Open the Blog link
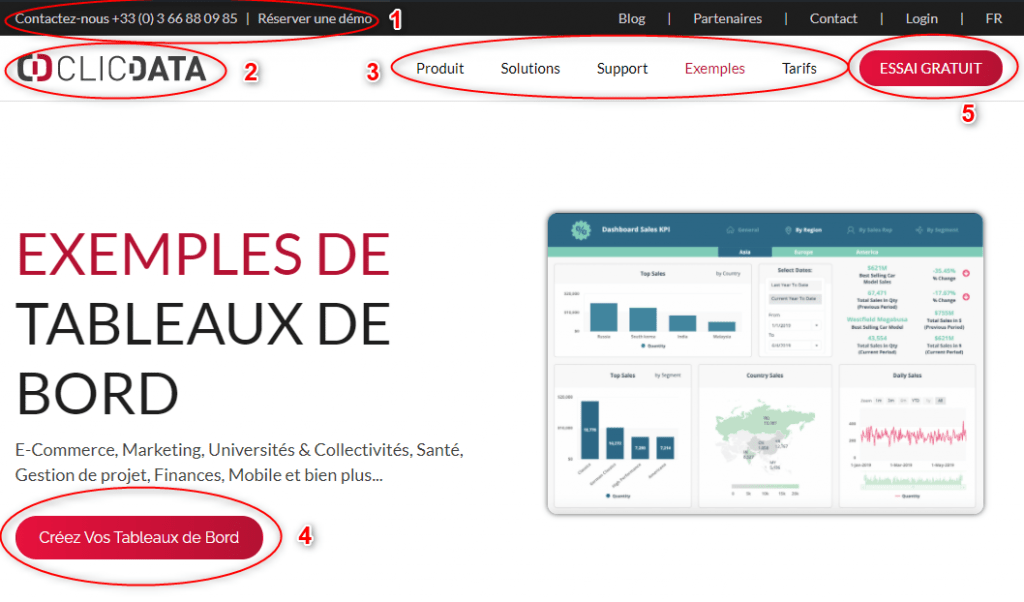The image size is (1024, 602). tap(632, 18)
